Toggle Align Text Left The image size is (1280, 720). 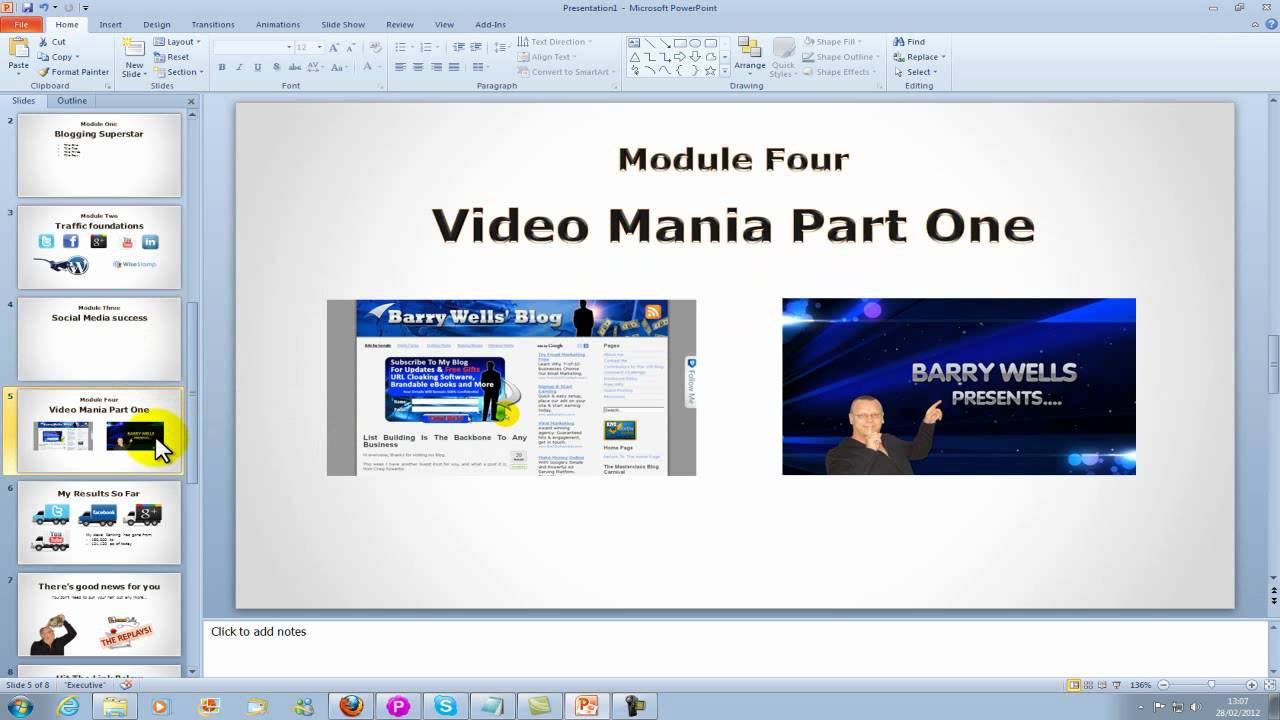pos(400,67)
